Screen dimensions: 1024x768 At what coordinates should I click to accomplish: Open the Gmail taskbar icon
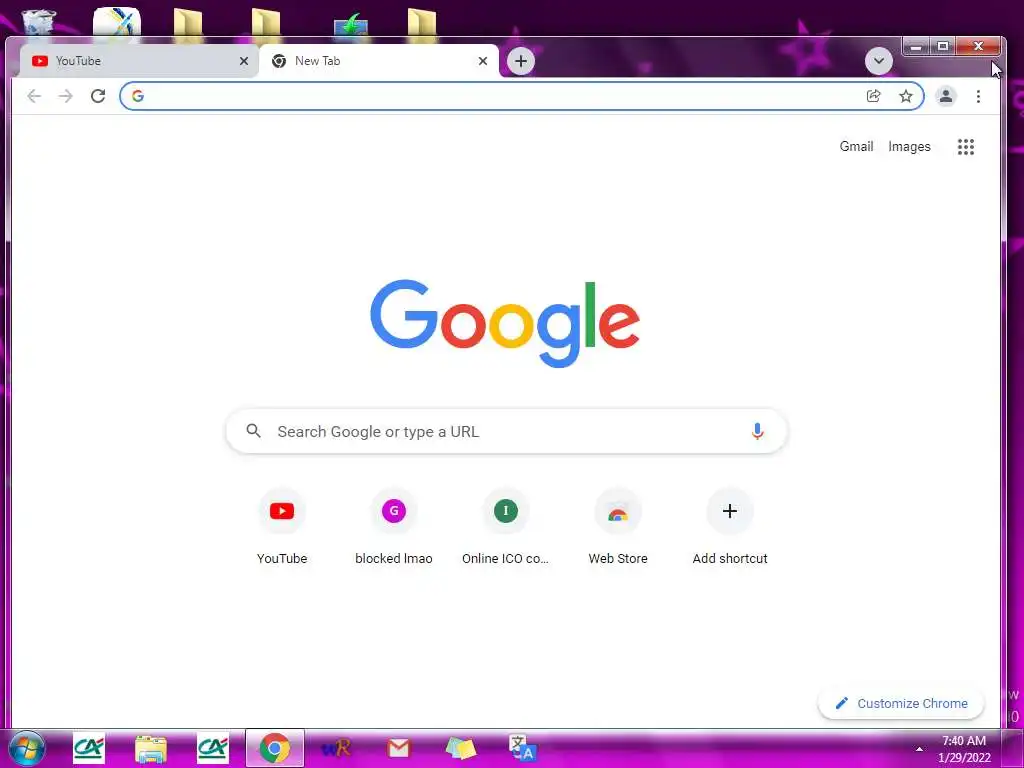point(398,748)
